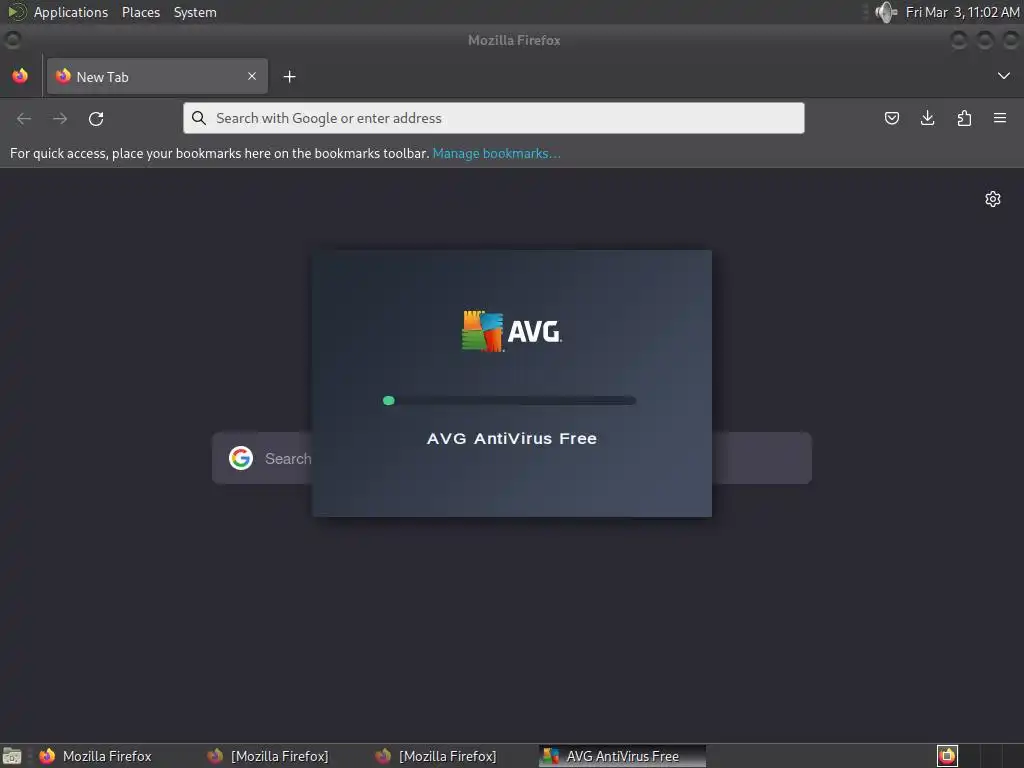Image resolution: width=1024 pixels, height=768 pixels.
Task: Reload the current page
Action: coord(96,118)
